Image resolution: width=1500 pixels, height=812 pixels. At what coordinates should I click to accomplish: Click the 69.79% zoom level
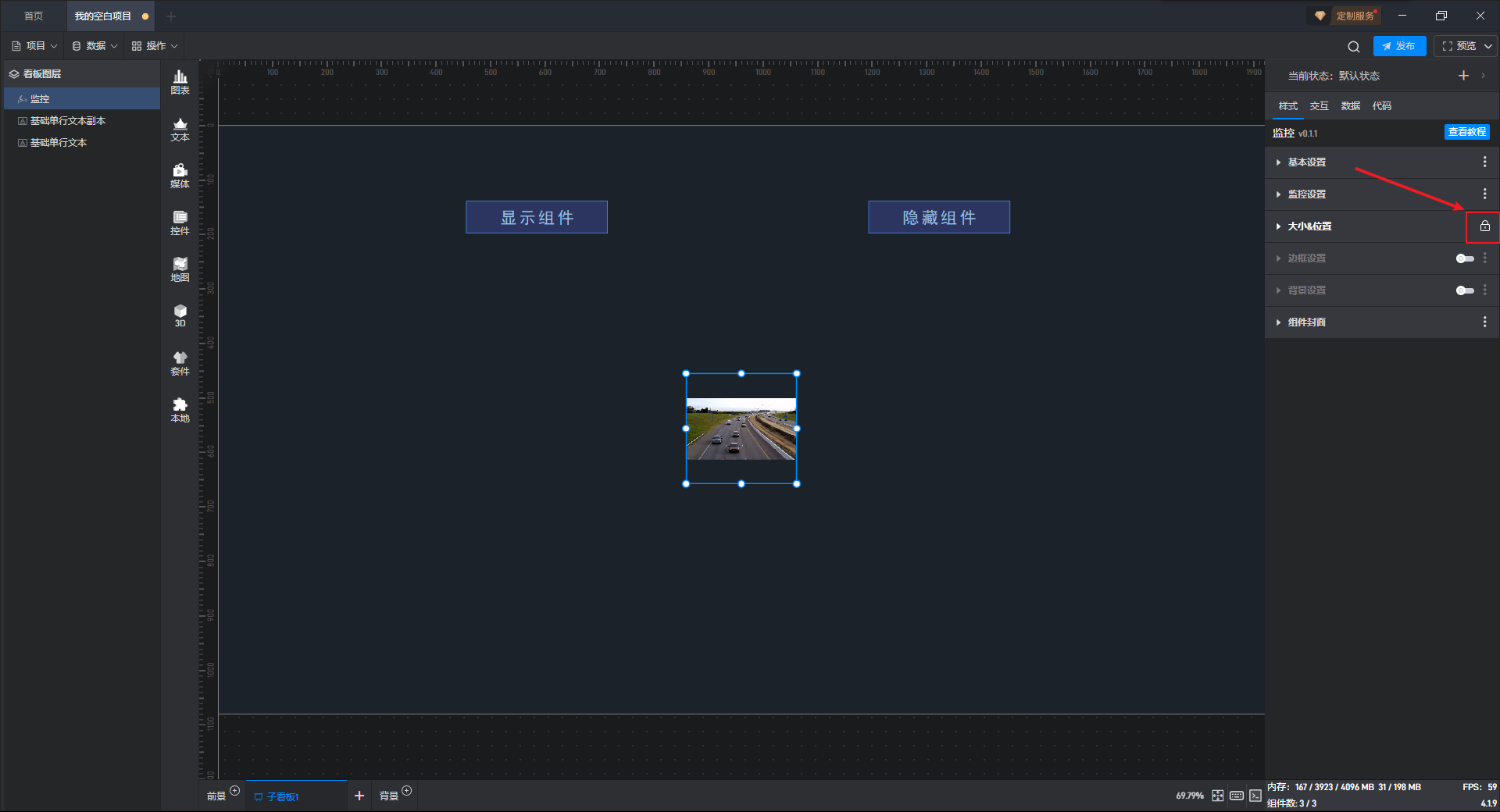(x=1190, y=796)
